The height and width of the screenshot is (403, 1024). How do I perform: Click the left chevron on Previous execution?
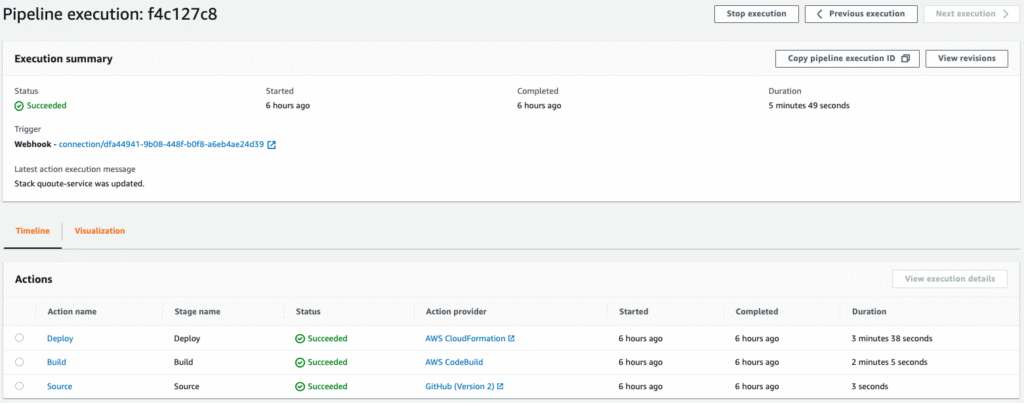[819, 14]
